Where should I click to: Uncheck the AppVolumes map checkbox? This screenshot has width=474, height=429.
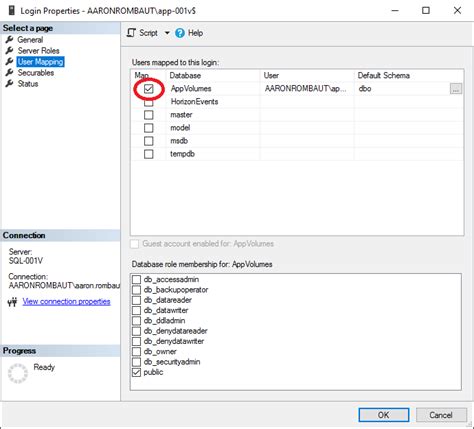149,89
